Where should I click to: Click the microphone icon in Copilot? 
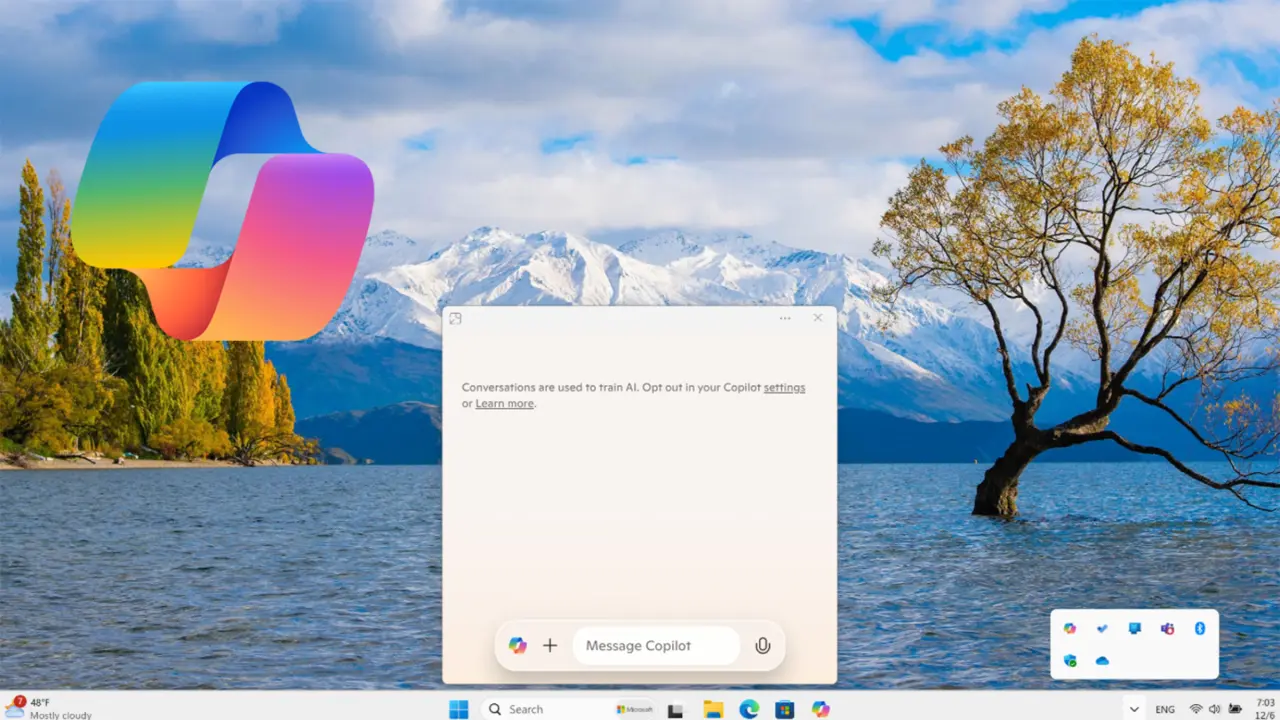click(x=762, y=646)
